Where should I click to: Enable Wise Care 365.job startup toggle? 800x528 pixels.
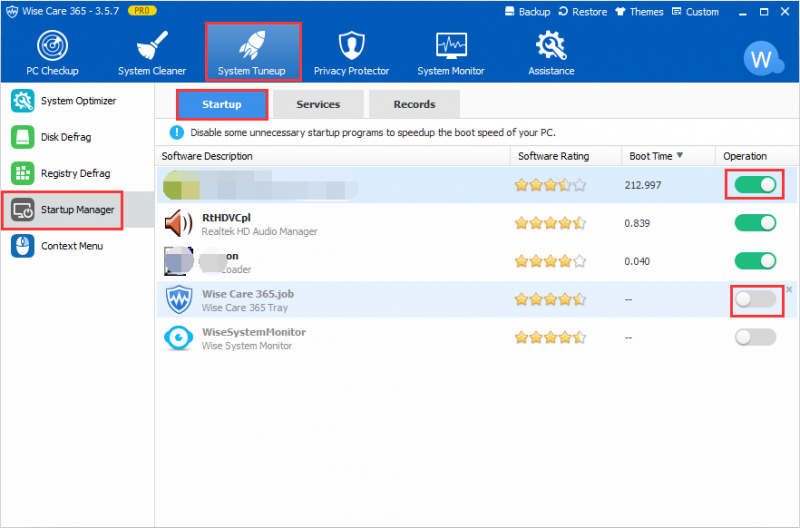point(755,299)
